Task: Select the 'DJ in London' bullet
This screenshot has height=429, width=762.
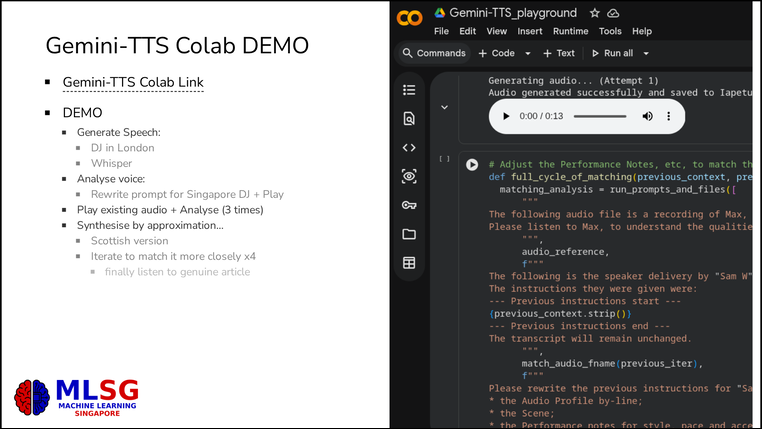Action: pyautogui.click(x=122, y=148)
